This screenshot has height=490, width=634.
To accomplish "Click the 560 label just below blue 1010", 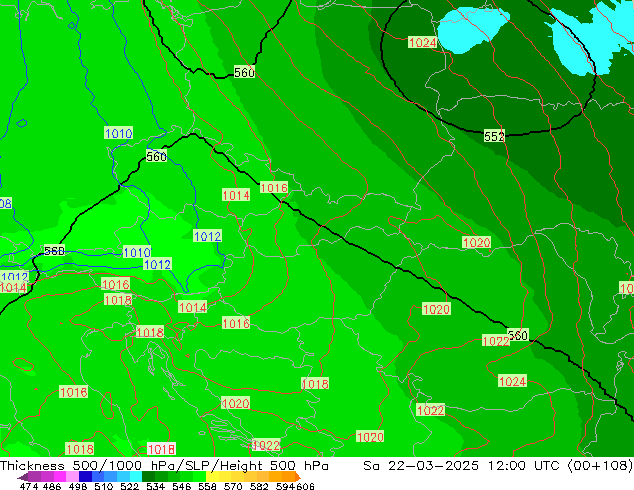I will (x=156, y=156).
